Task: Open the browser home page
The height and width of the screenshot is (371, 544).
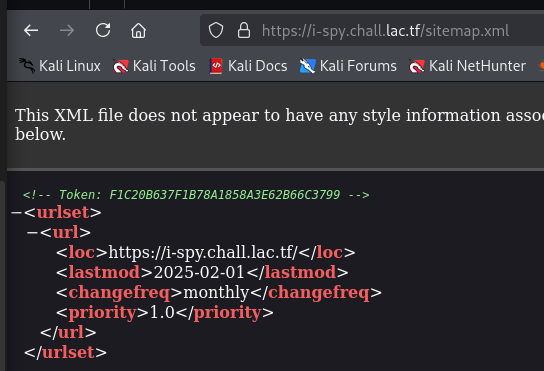Action: tap(138, 31)
